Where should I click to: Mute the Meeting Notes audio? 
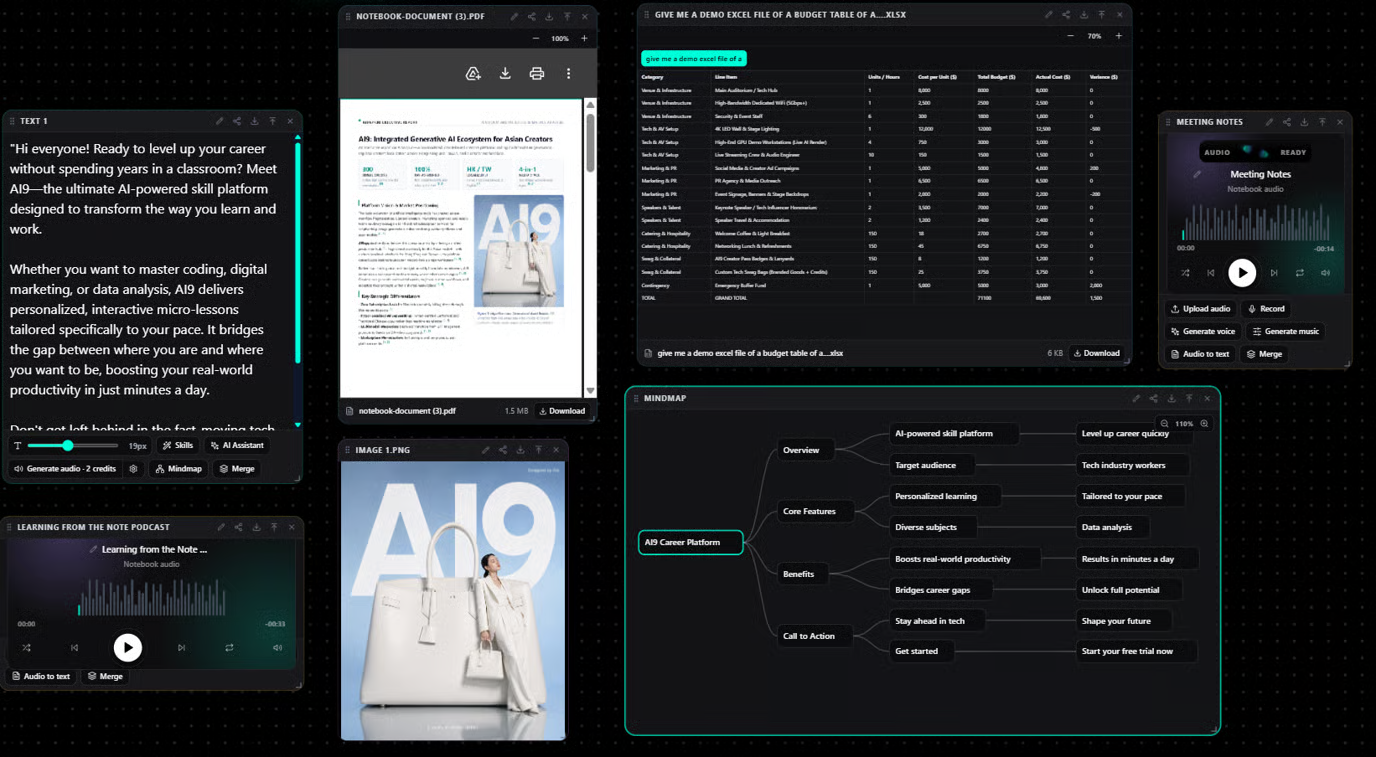1326,273
